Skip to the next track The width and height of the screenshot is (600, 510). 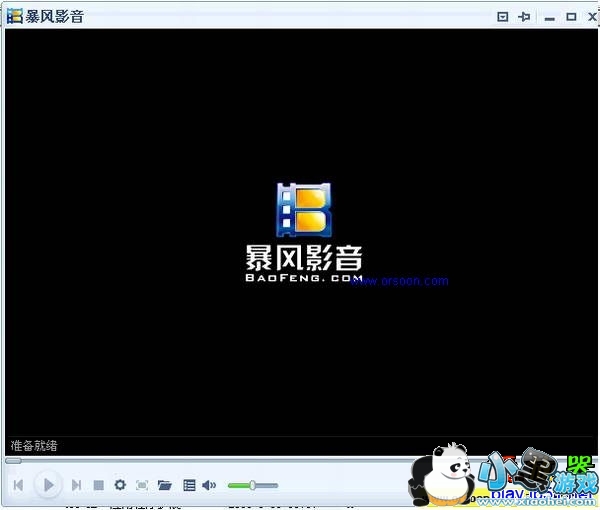click(76, 485)
